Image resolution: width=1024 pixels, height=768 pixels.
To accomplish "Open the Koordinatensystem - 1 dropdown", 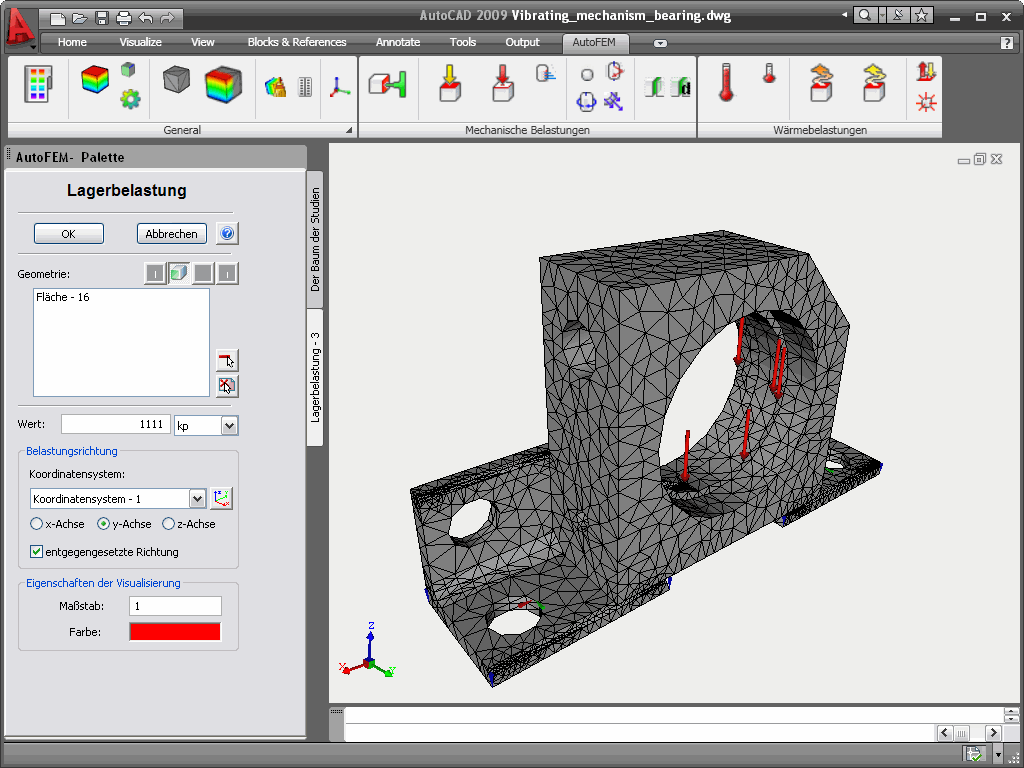I will click(x=197, y=499).
